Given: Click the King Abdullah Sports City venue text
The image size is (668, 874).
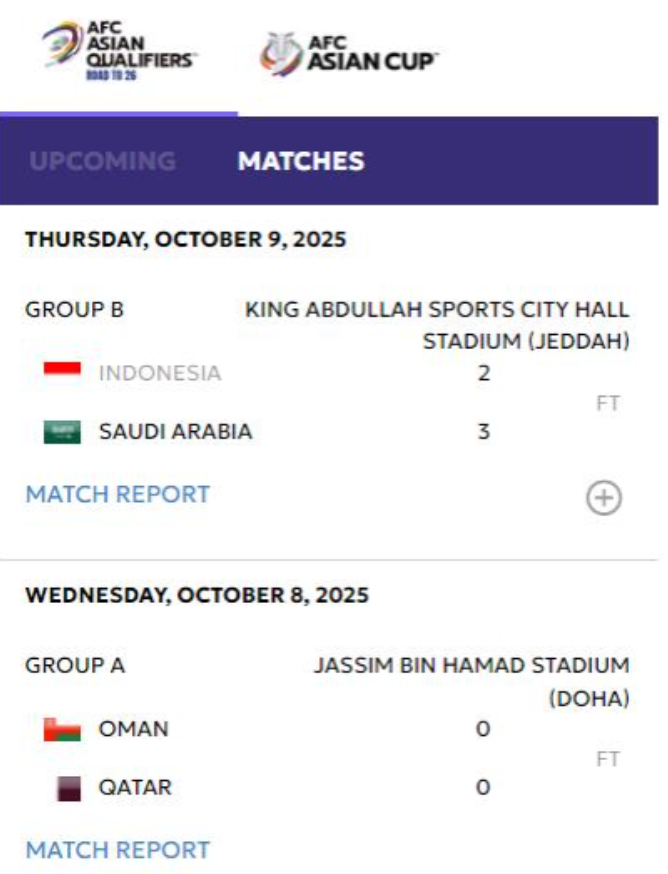Looking at the screenshot, I should [x=437, y=325].
